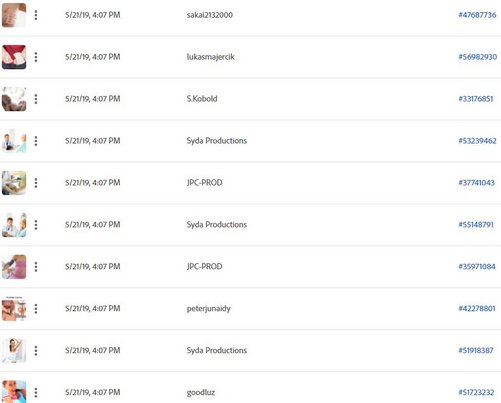The width and height of the screenshot is (501, 403).
Task: Open more options for sakai2132000 row
Action: point(36,15)
